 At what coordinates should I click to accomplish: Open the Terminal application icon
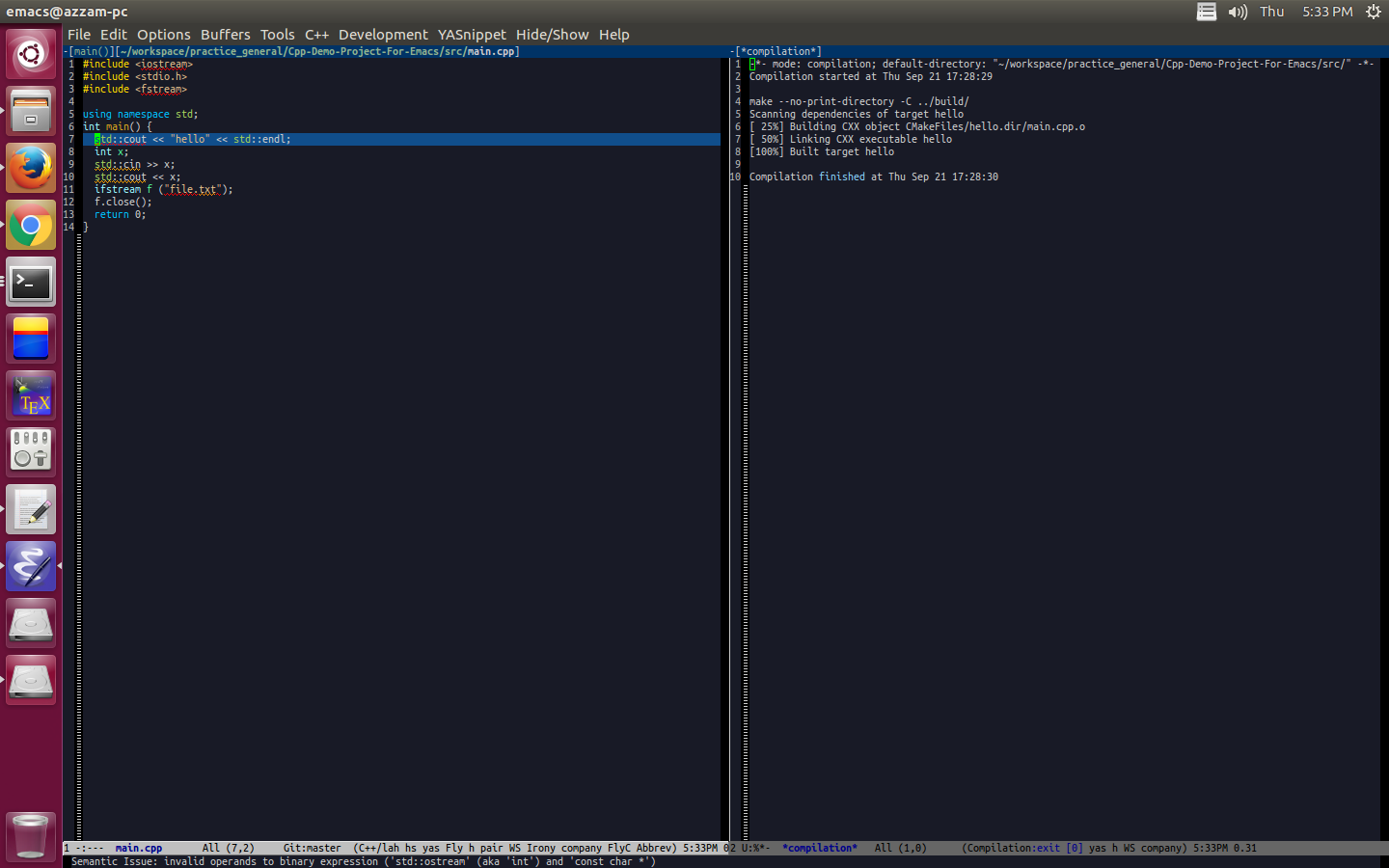coord(31,283)
